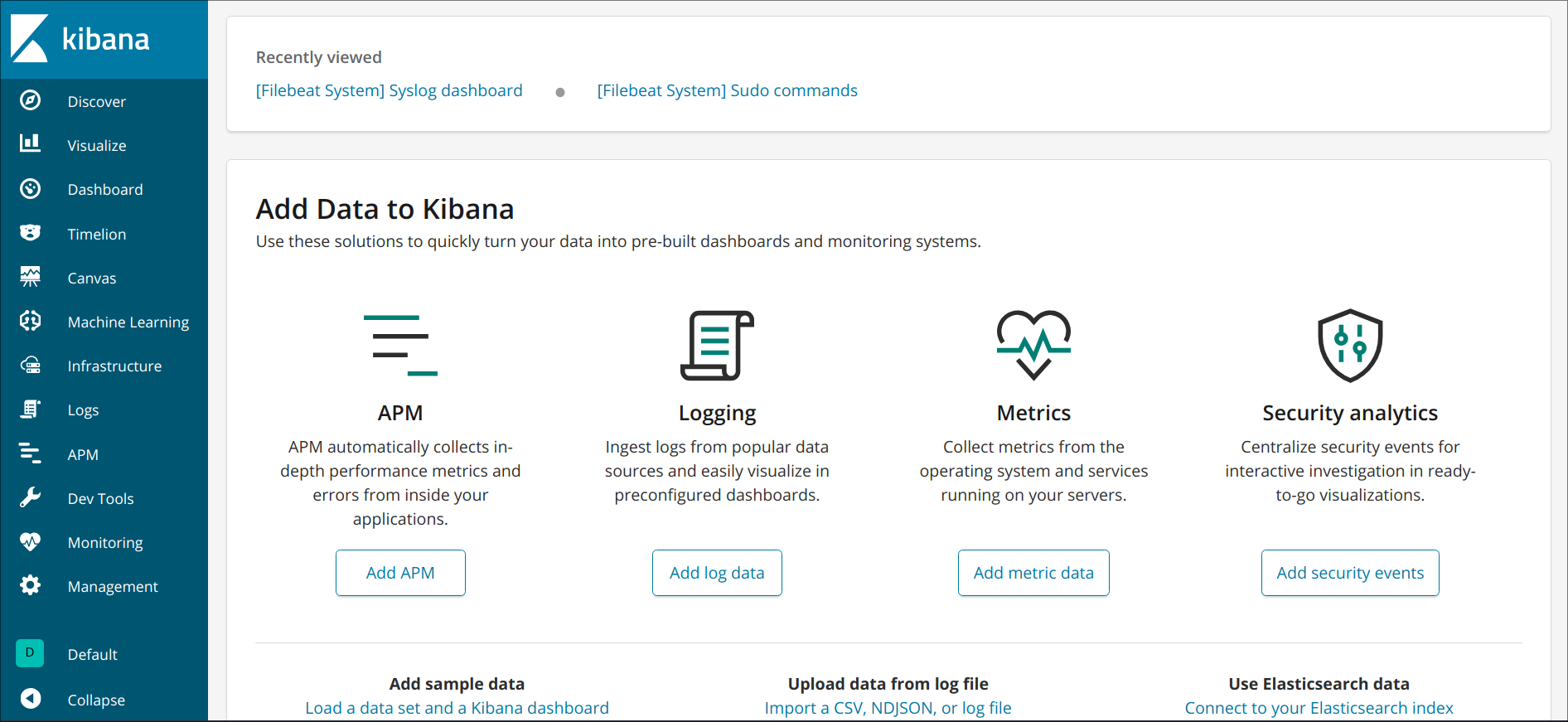Screen dimensions: 1568x722
Task: Click the Recently viewed heading
Action: (x=319, y=57)
